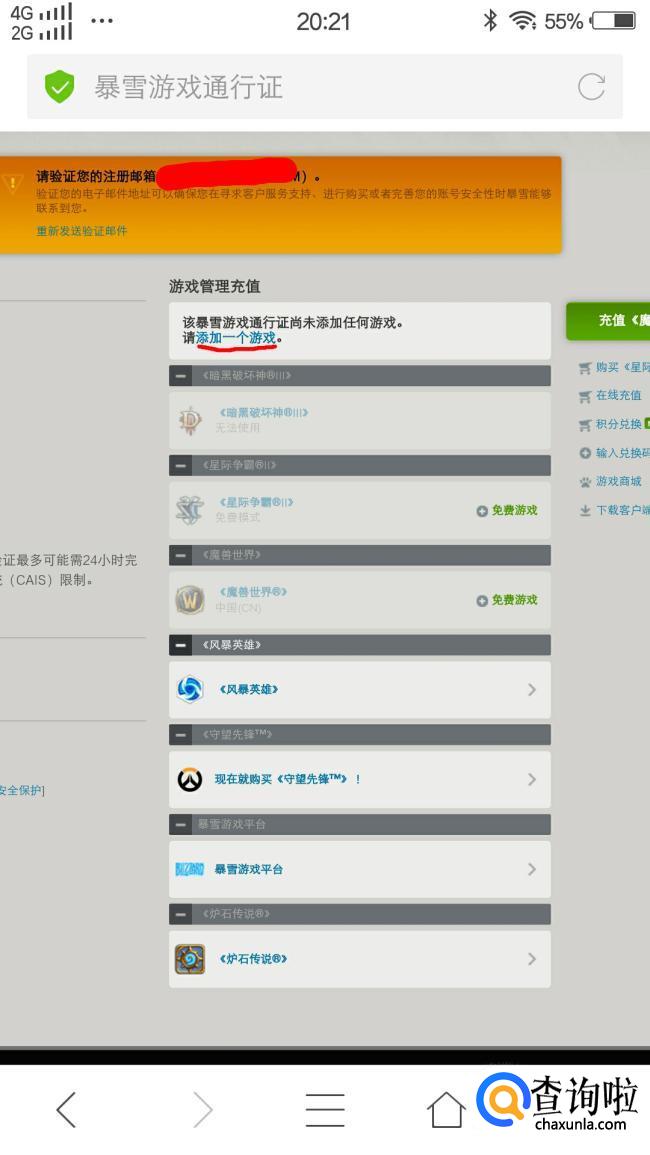Tap the plus icon beside 输入兑换码
This screenshot has height=1155, width=650.
(x=585, y=453)
